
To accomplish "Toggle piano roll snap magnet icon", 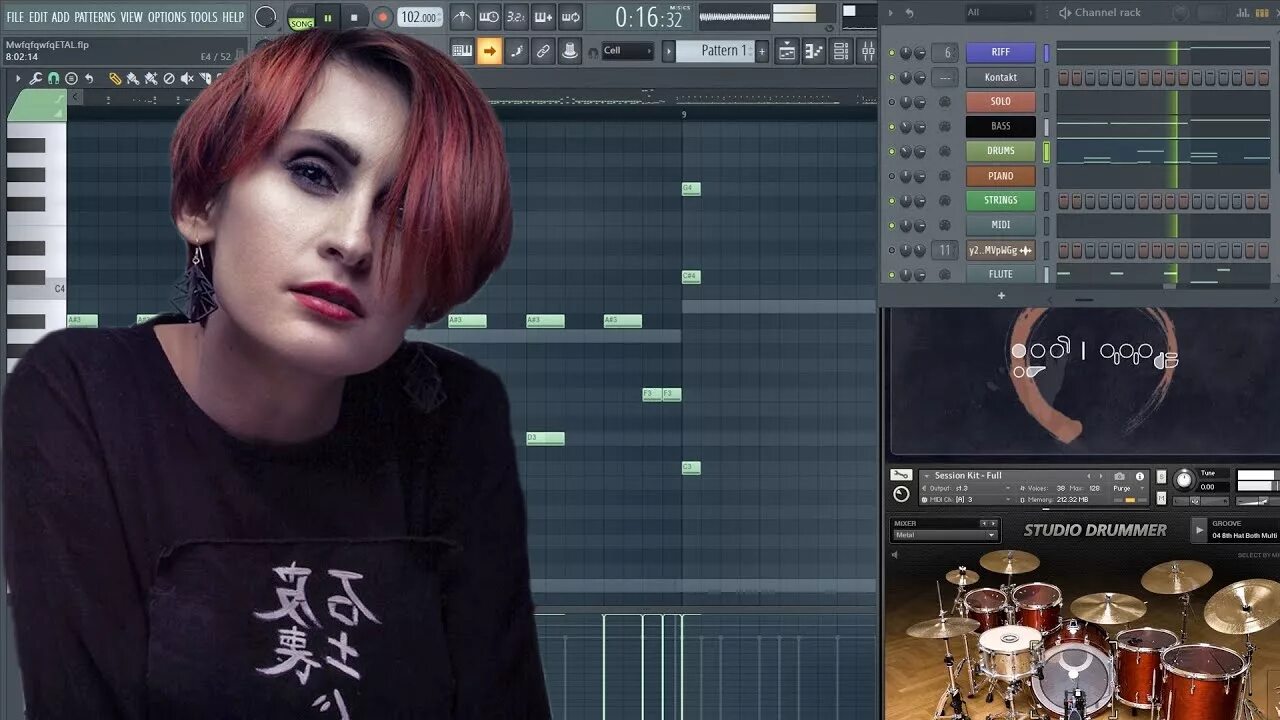I will click(x=54, y=79).
